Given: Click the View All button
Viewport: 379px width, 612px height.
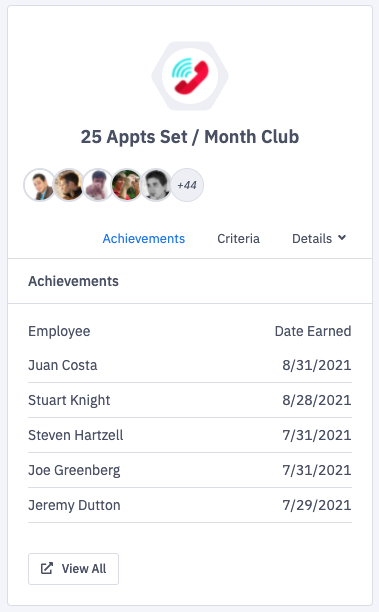Looking at the screenshot, I should tap(73, 569).
